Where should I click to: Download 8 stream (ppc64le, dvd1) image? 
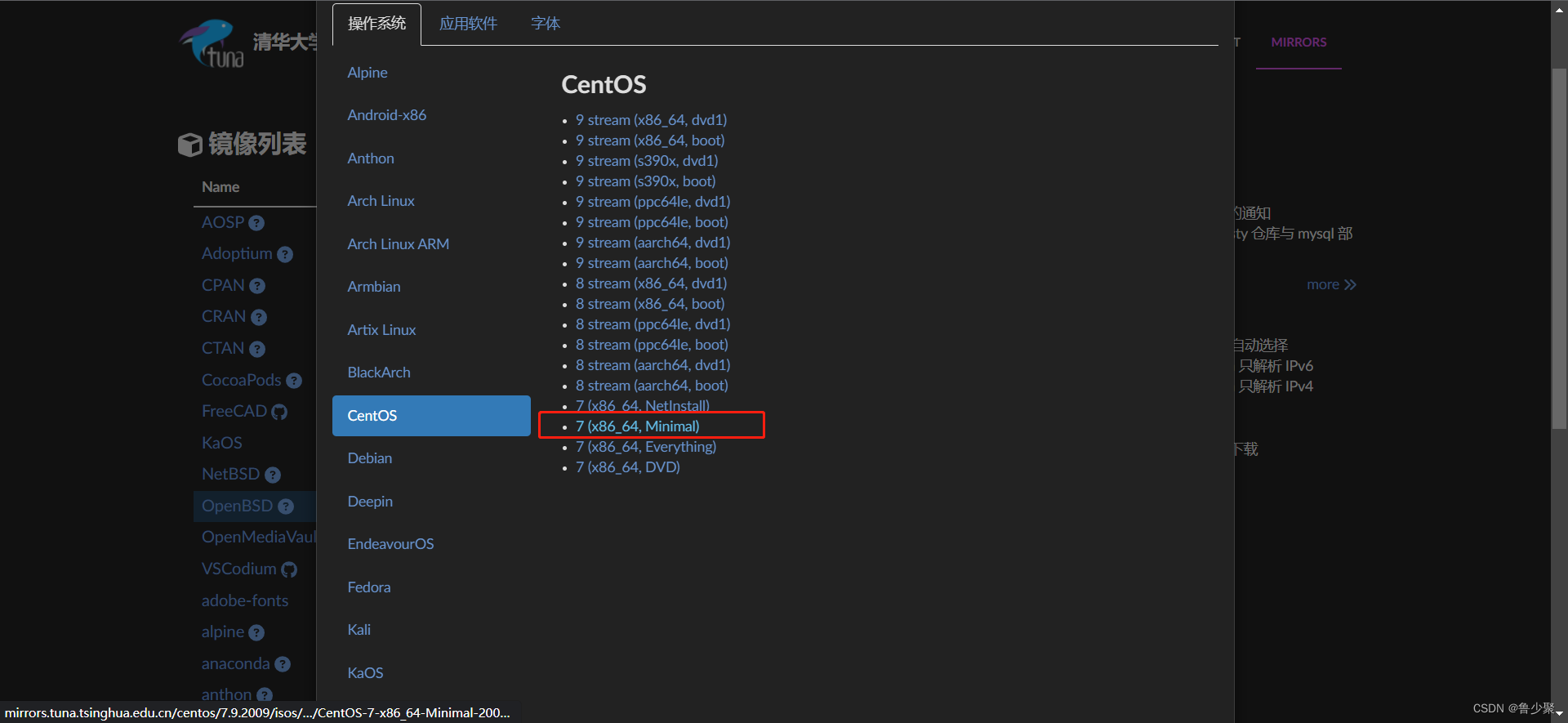click(x=653, y=324)
